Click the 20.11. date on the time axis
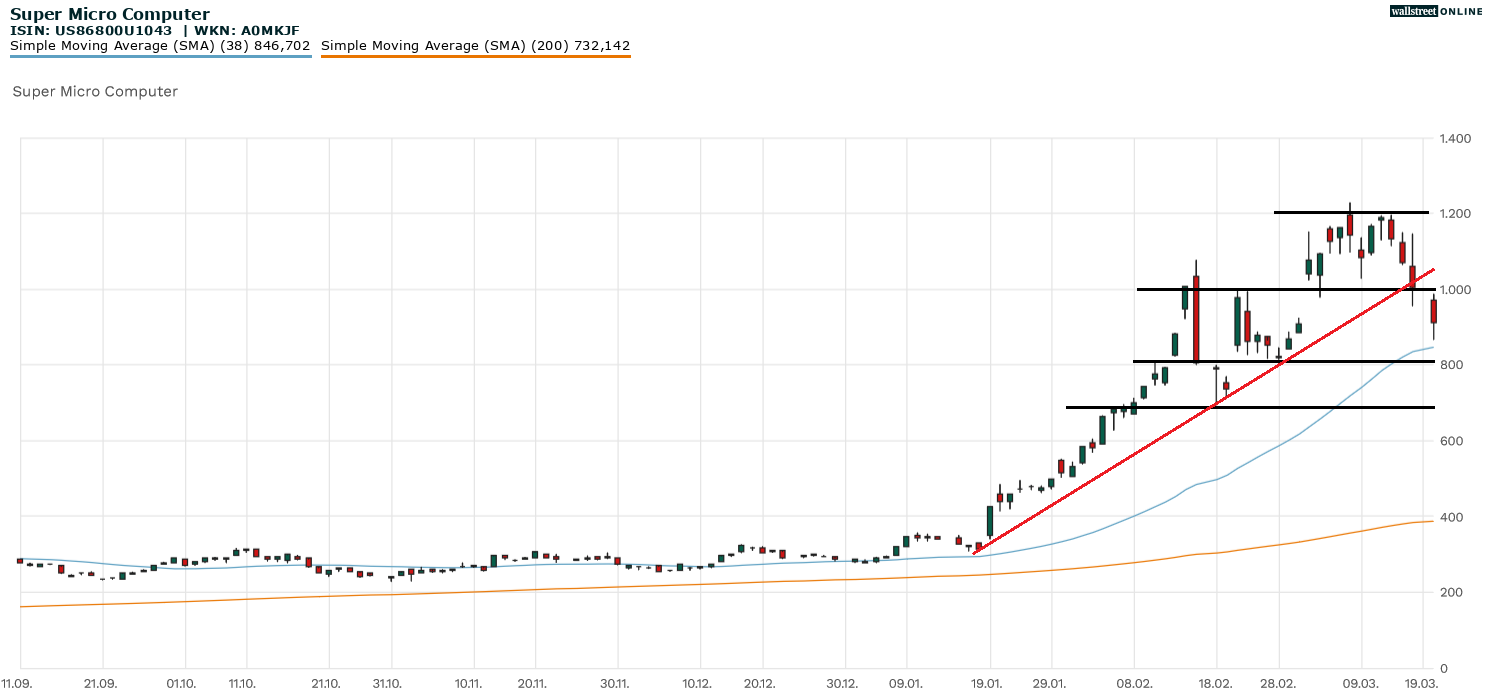Screen dimensions: 1490x689 pyautogui.click(x=534, y=683)
